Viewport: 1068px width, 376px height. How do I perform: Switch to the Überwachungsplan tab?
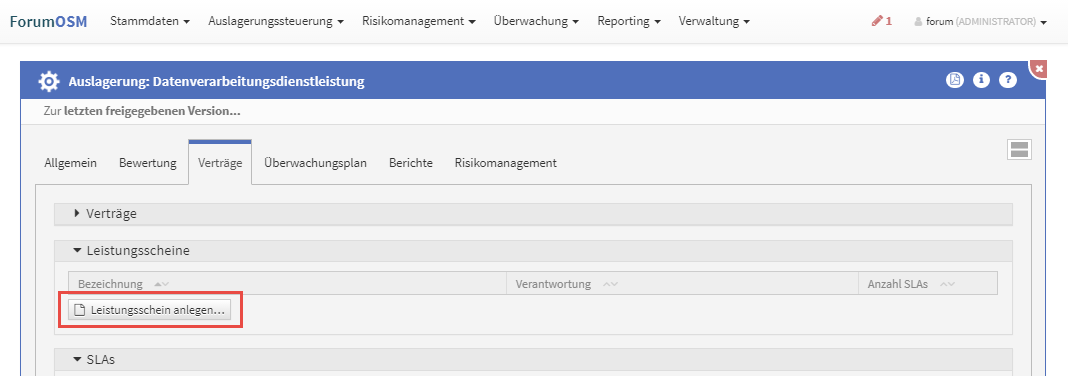[315, 163]
